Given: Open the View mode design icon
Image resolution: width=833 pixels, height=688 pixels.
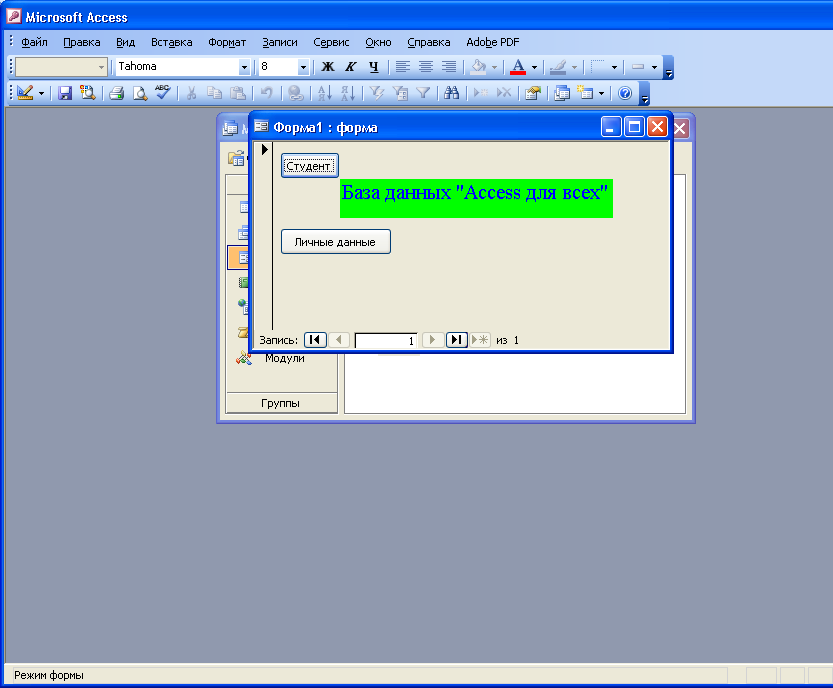Looking at the screenshot, I should pos(25,93).
